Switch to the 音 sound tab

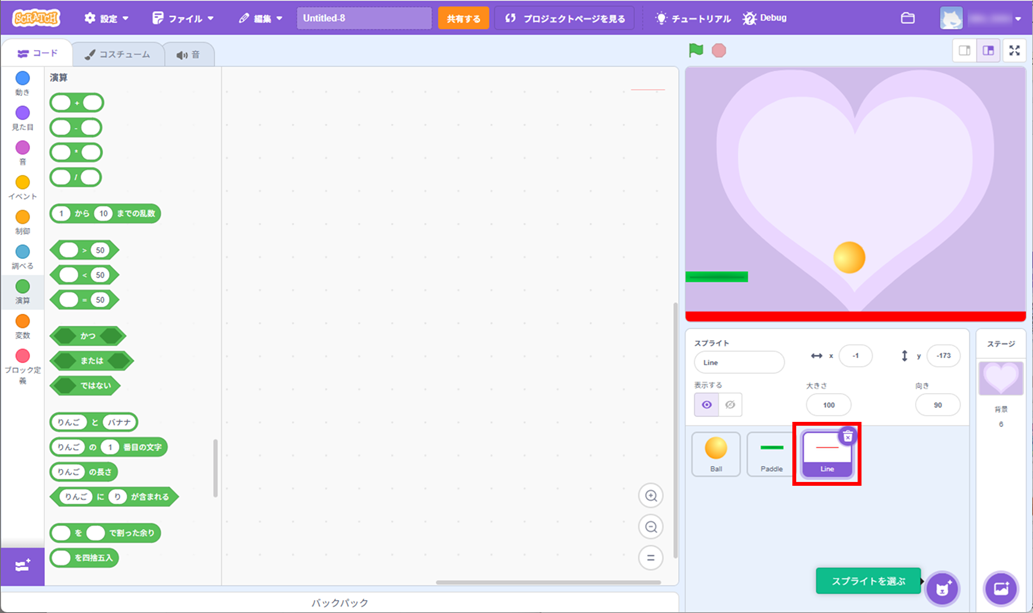(x=187, y=55)
